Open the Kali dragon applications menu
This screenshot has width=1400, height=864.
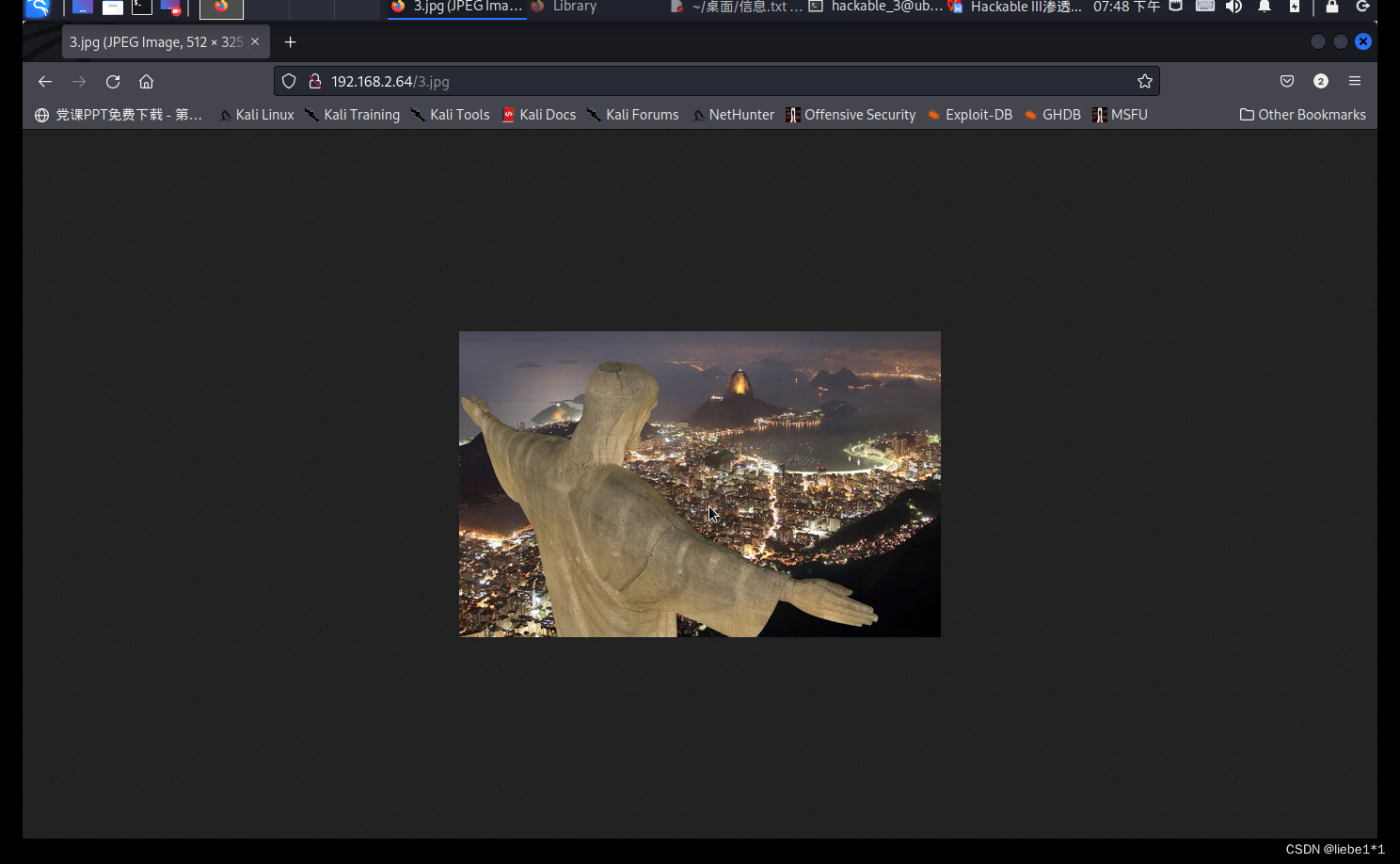point(38,8)
